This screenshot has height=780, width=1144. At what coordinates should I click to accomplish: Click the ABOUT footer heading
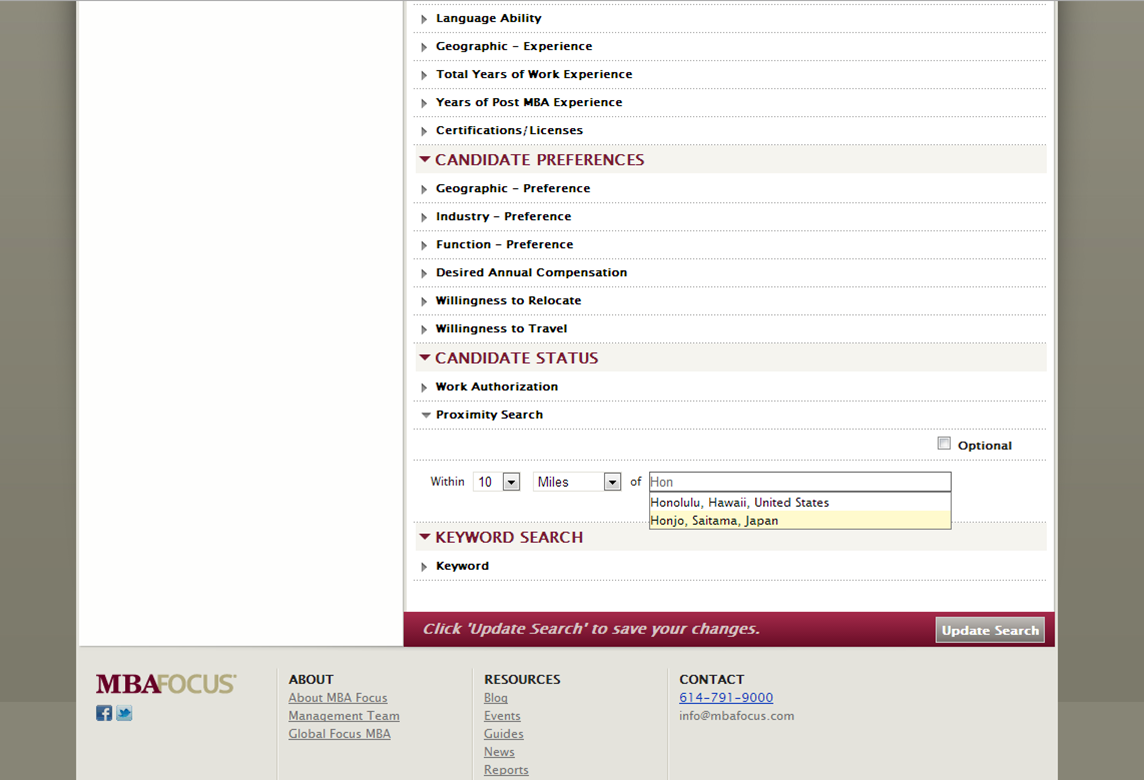pos(311,679)
